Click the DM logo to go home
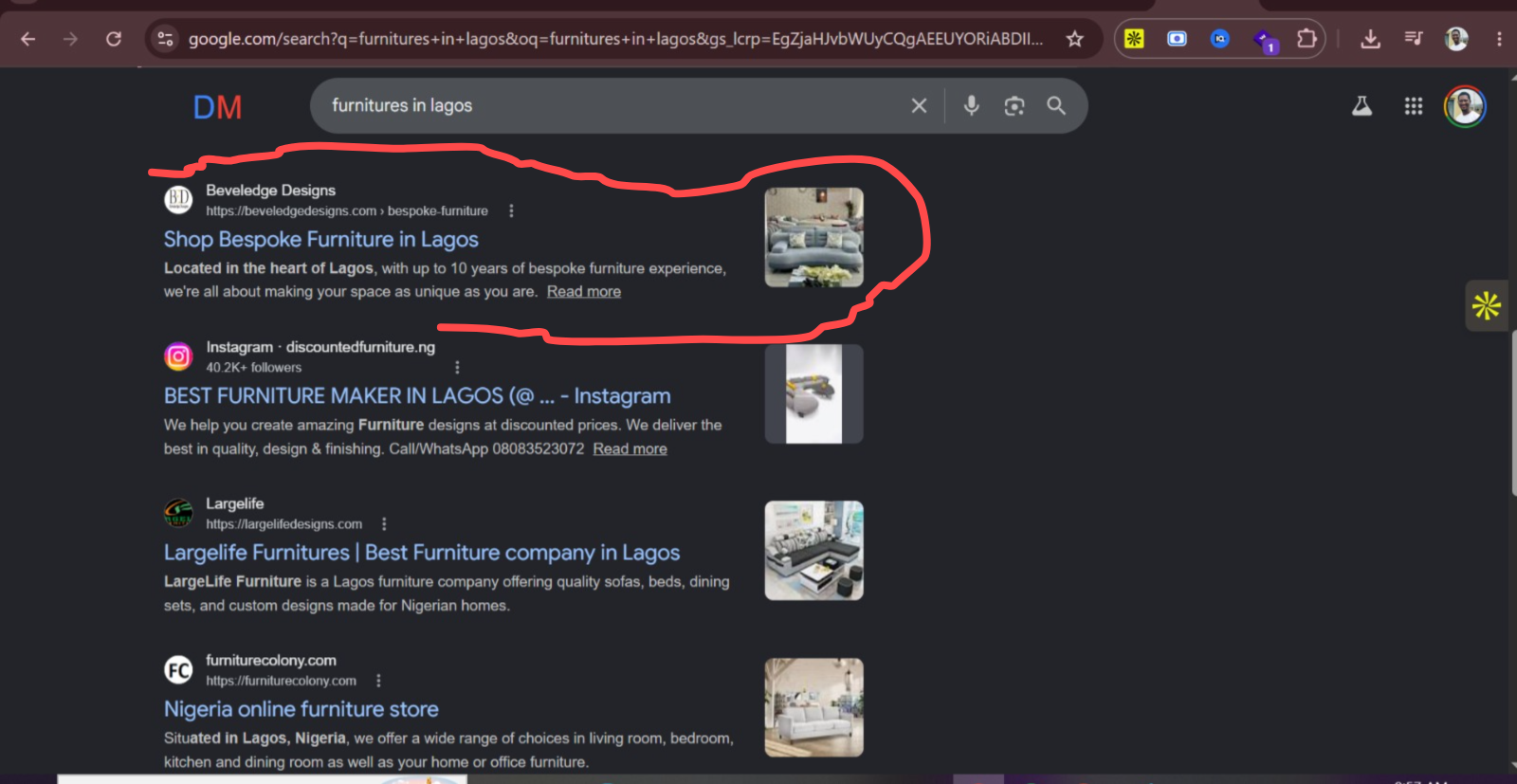Image resolution: width=1517 pixels, height=784 pixels. (x=217, y=107)
